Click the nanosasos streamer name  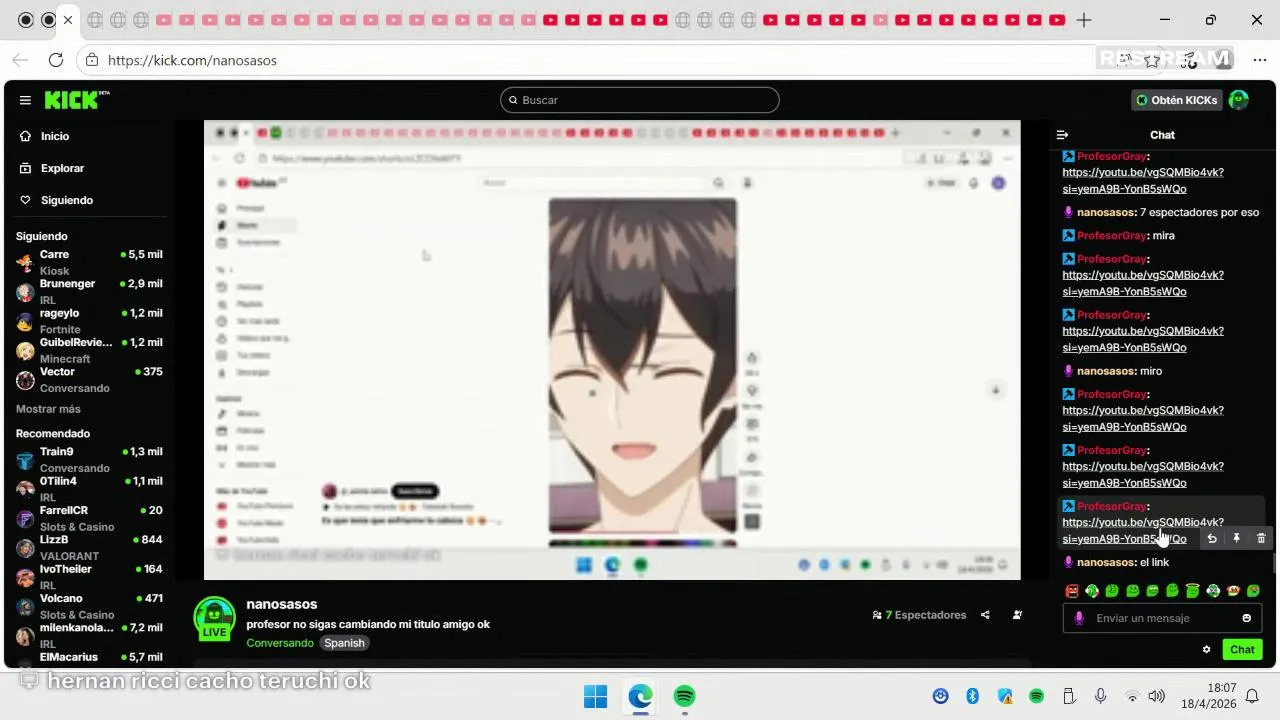[282, 604]
